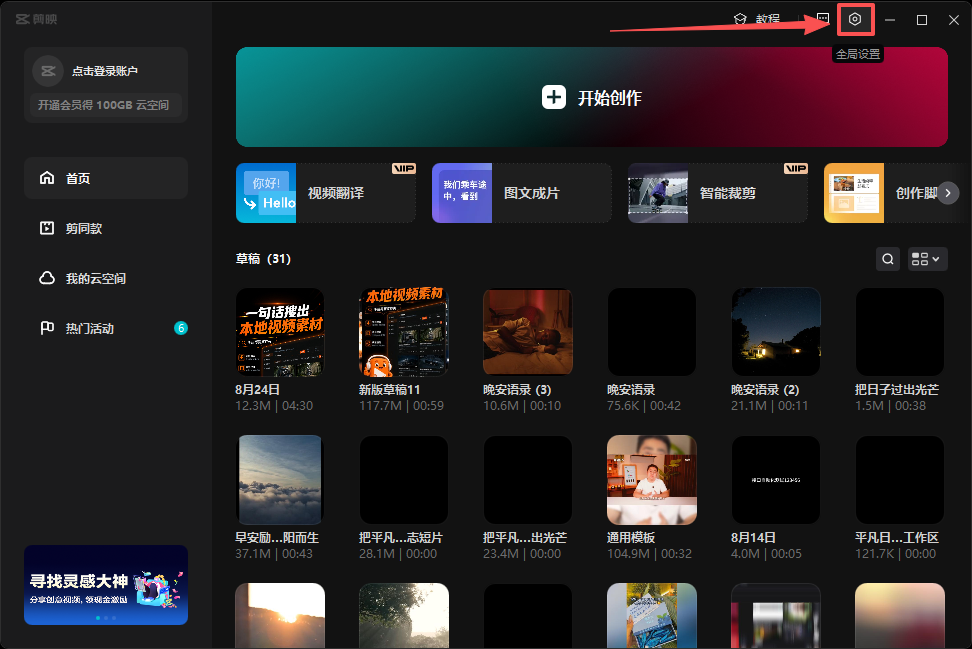Open 热门活动 in the sidebar
The width and height of the screenshot is (972, 649).
[x=106, y=328]
